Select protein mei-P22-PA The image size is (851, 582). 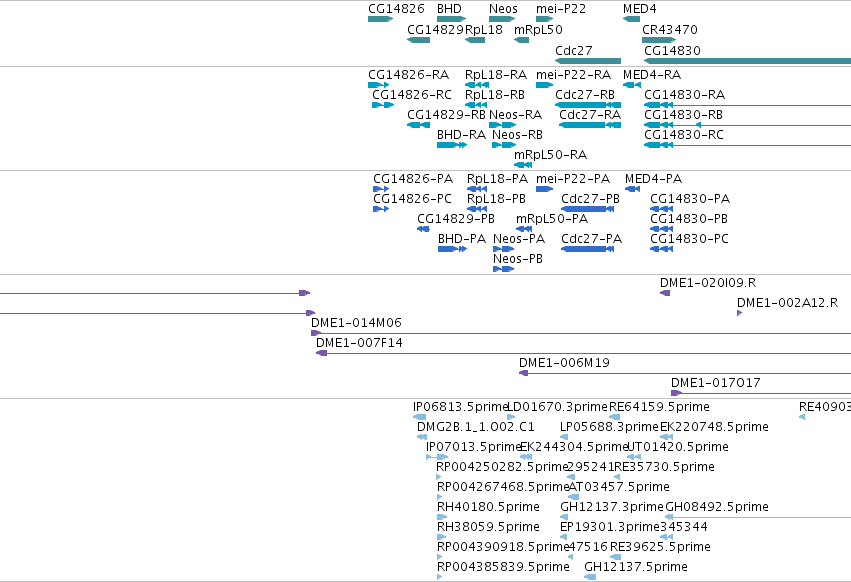point(544,189)
